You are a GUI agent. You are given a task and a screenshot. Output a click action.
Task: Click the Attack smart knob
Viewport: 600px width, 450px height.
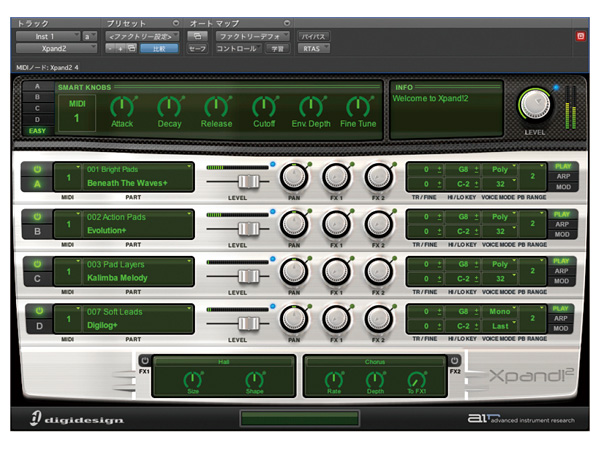click(122, 107)
